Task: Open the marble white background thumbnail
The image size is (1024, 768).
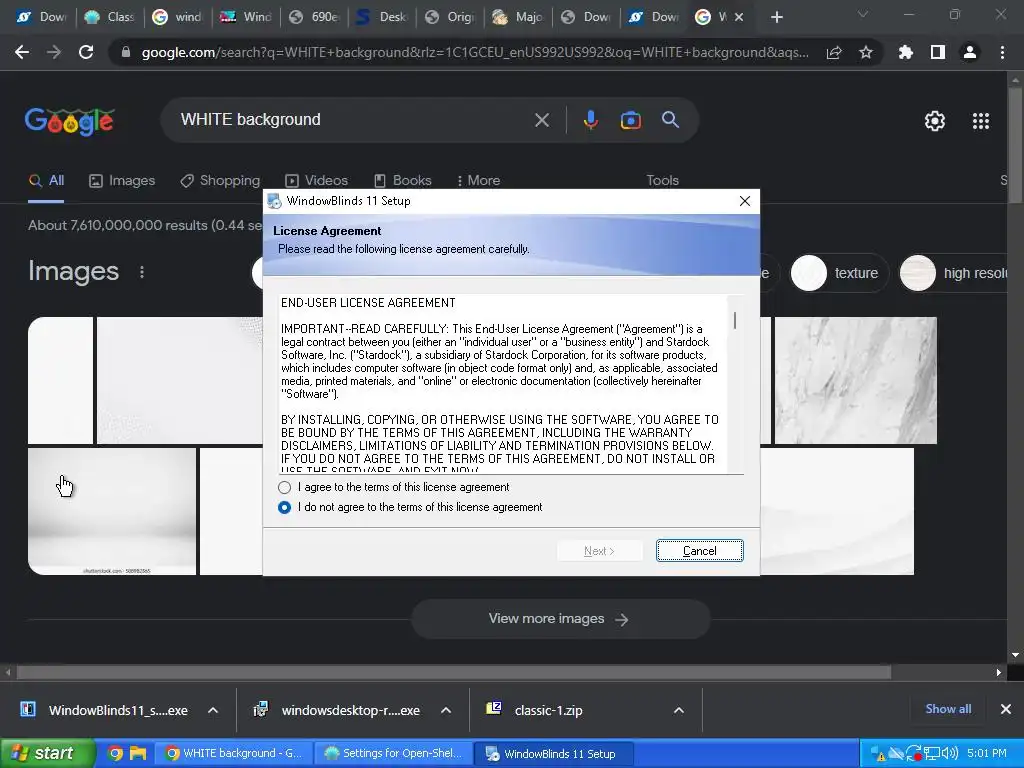Action: tap(856, 381)
